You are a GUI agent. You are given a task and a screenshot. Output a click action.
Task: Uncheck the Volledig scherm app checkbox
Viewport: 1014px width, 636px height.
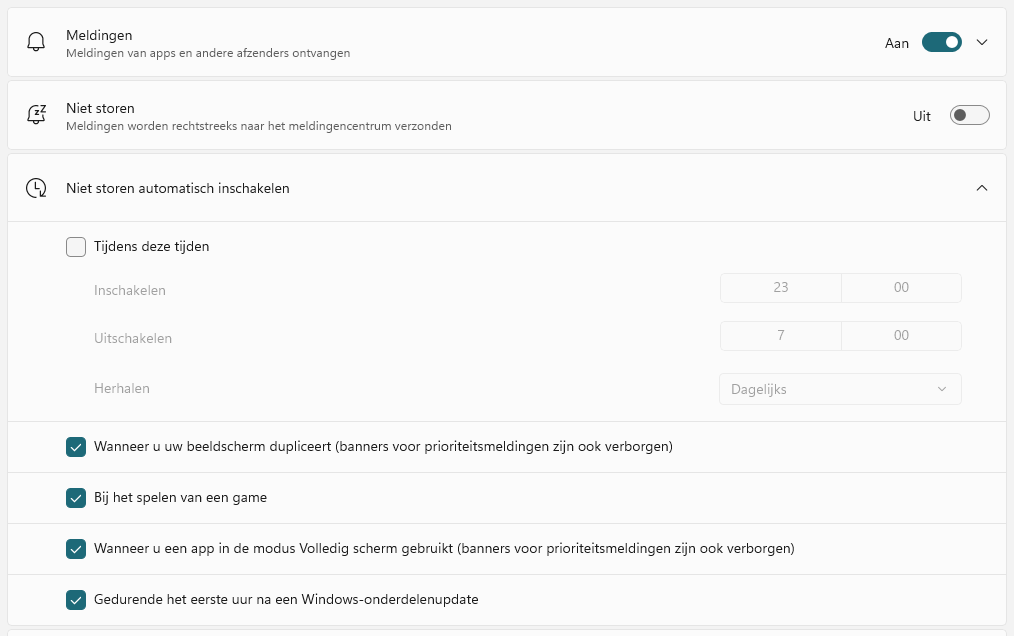(x=76, y=549)
